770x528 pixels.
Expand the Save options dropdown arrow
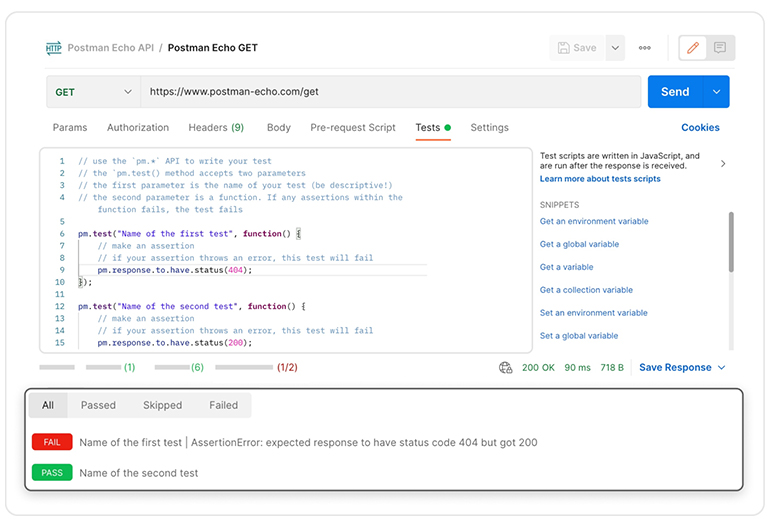pyautogui.click(x=615, y=48)
